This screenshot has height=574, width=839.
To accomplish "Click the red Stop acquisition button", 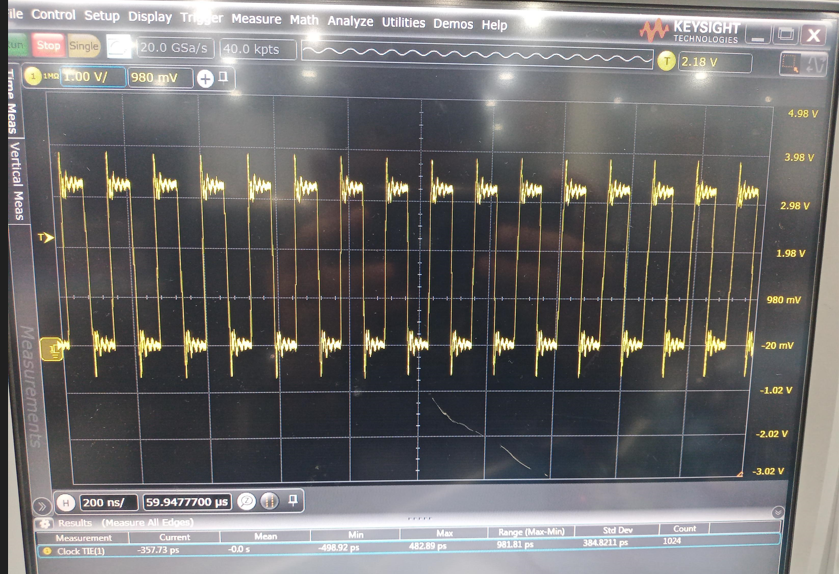I will [x=48, y=45].
